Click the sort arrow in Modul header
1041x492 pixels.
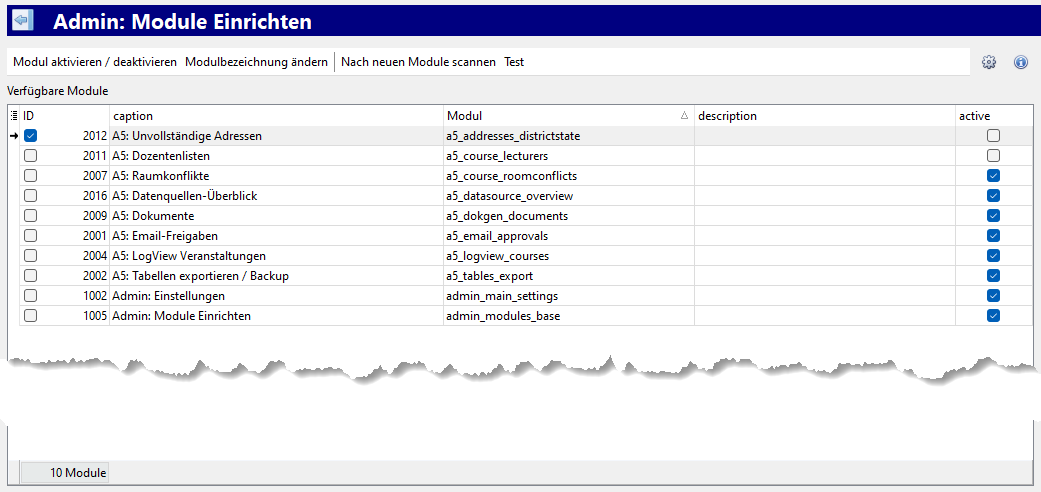point(684,116)
